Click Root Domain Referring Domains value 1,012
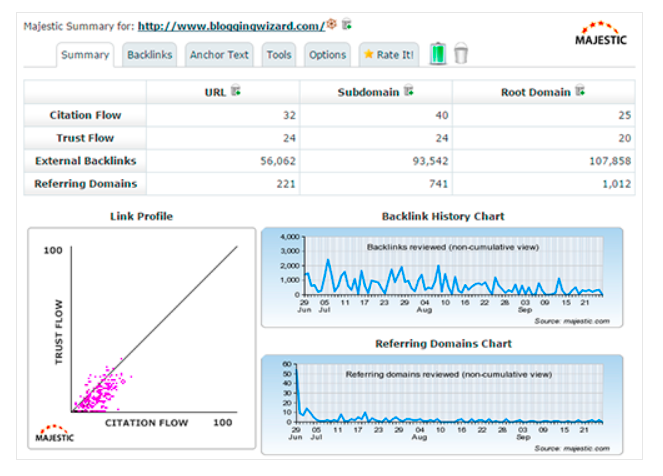Viewport: 663px width, 476px height. pos(616,184)
